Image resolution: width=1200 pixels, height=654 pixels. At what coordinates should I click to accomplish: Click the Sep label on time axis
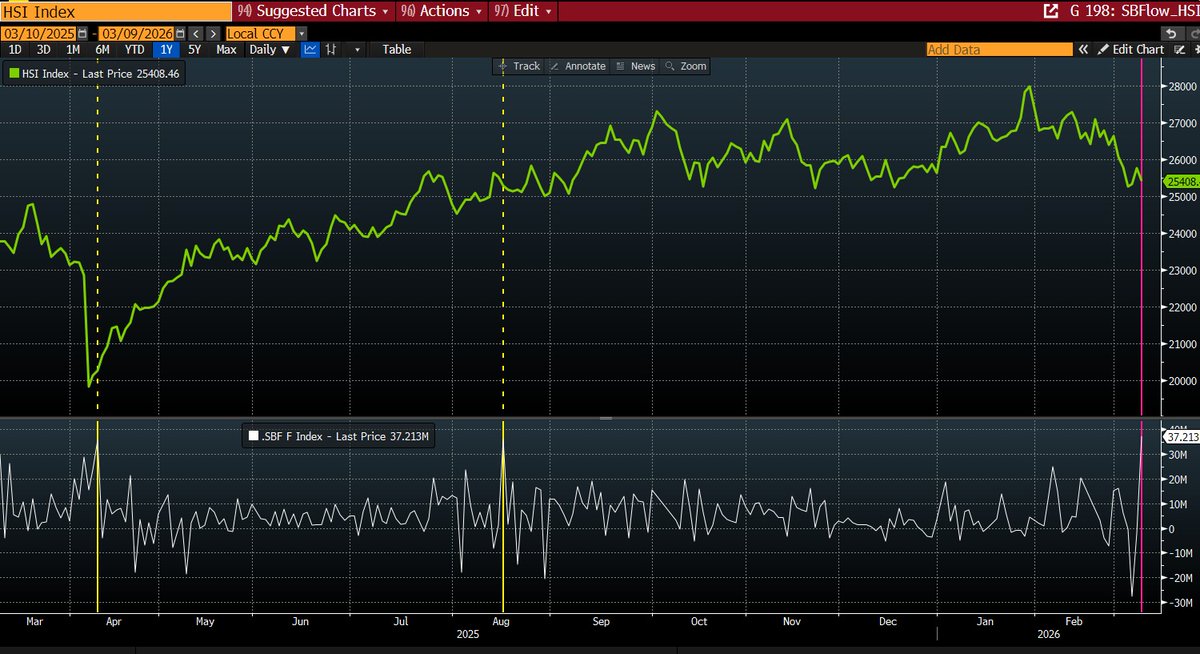[x=601, y=622]
